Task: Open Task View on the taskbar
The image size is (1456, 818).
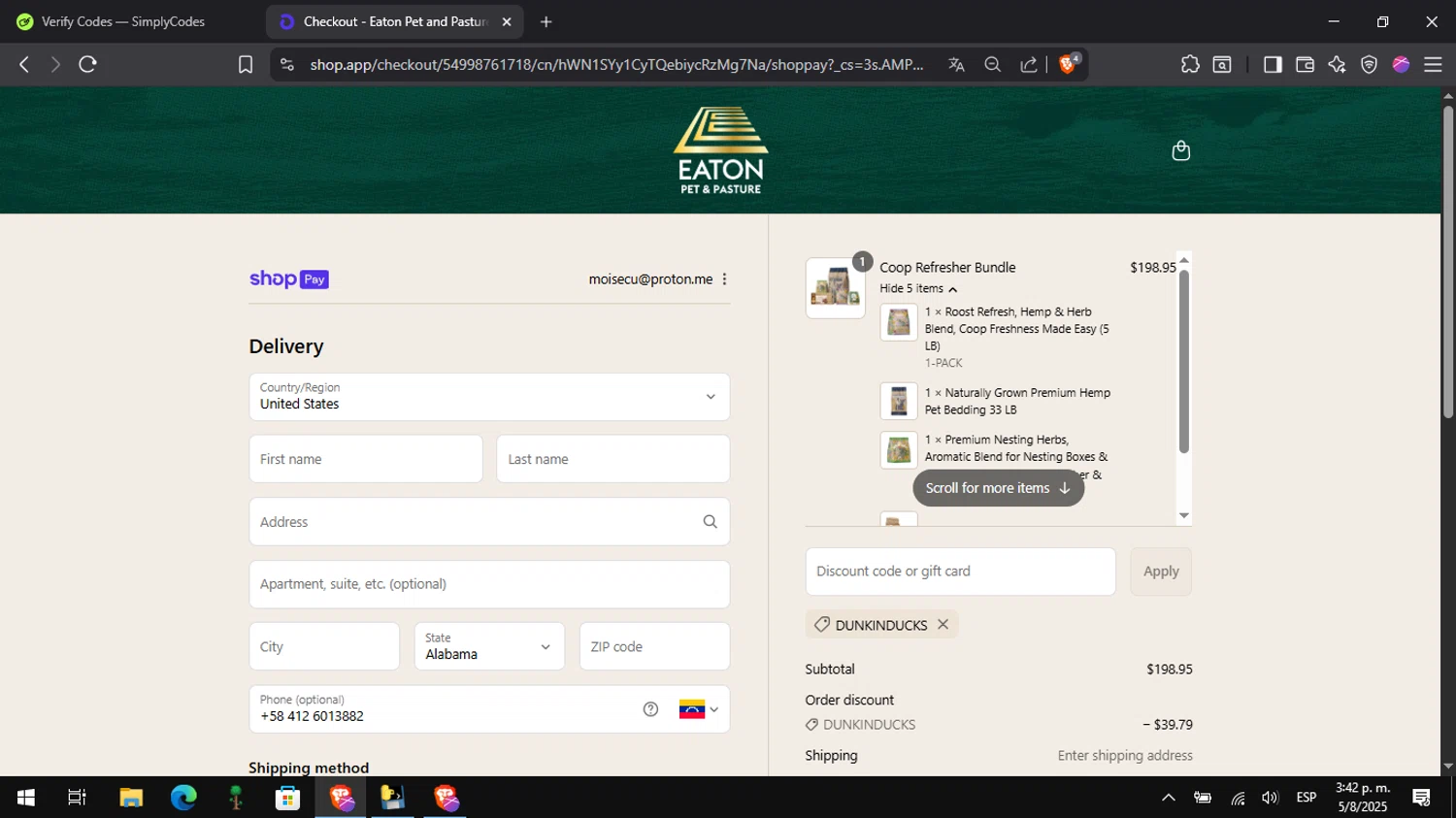Action: point(77,798)
